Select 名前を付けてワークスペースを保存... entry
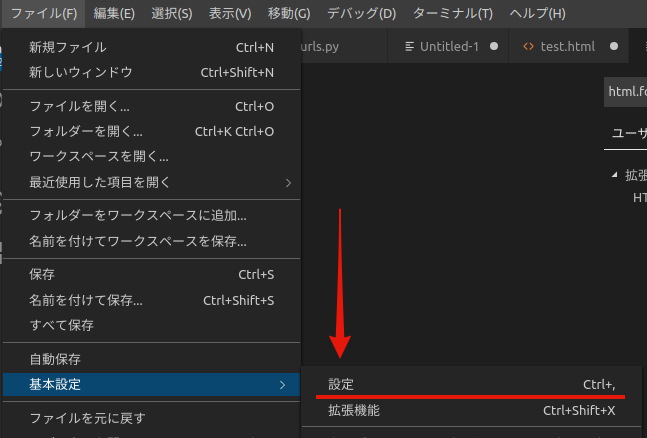The height and width of the screenshot is (438, 647). 151,241
